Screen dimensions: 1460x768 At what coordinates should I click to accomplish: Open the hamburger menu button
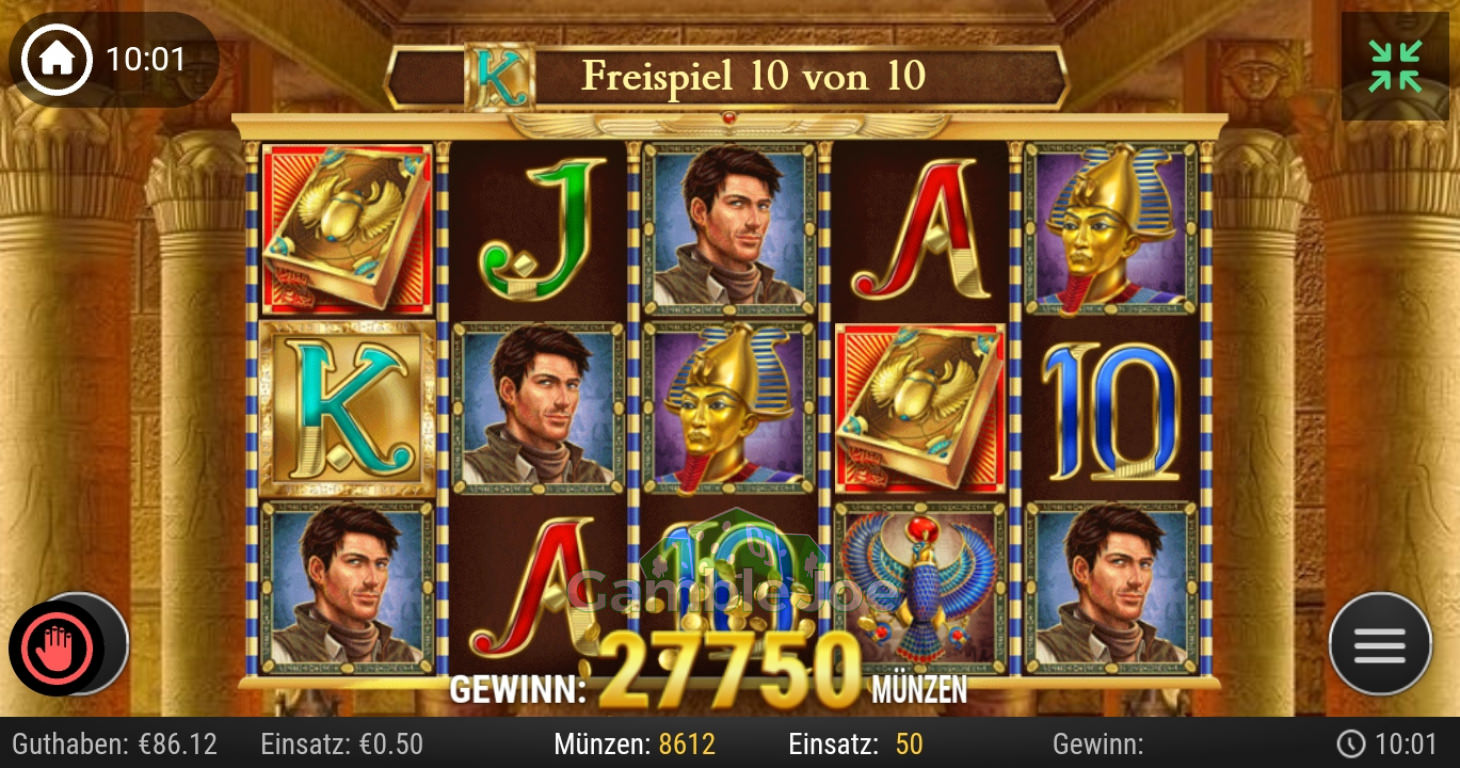click(1380, 643)
